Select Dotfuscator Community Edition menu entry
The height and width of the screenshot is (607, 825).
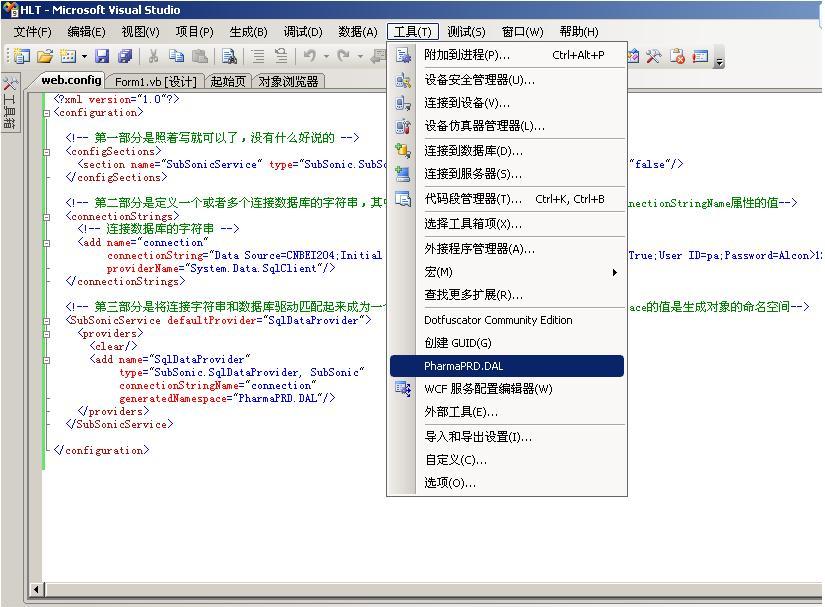pyautogui.click(x=507, y=320)
